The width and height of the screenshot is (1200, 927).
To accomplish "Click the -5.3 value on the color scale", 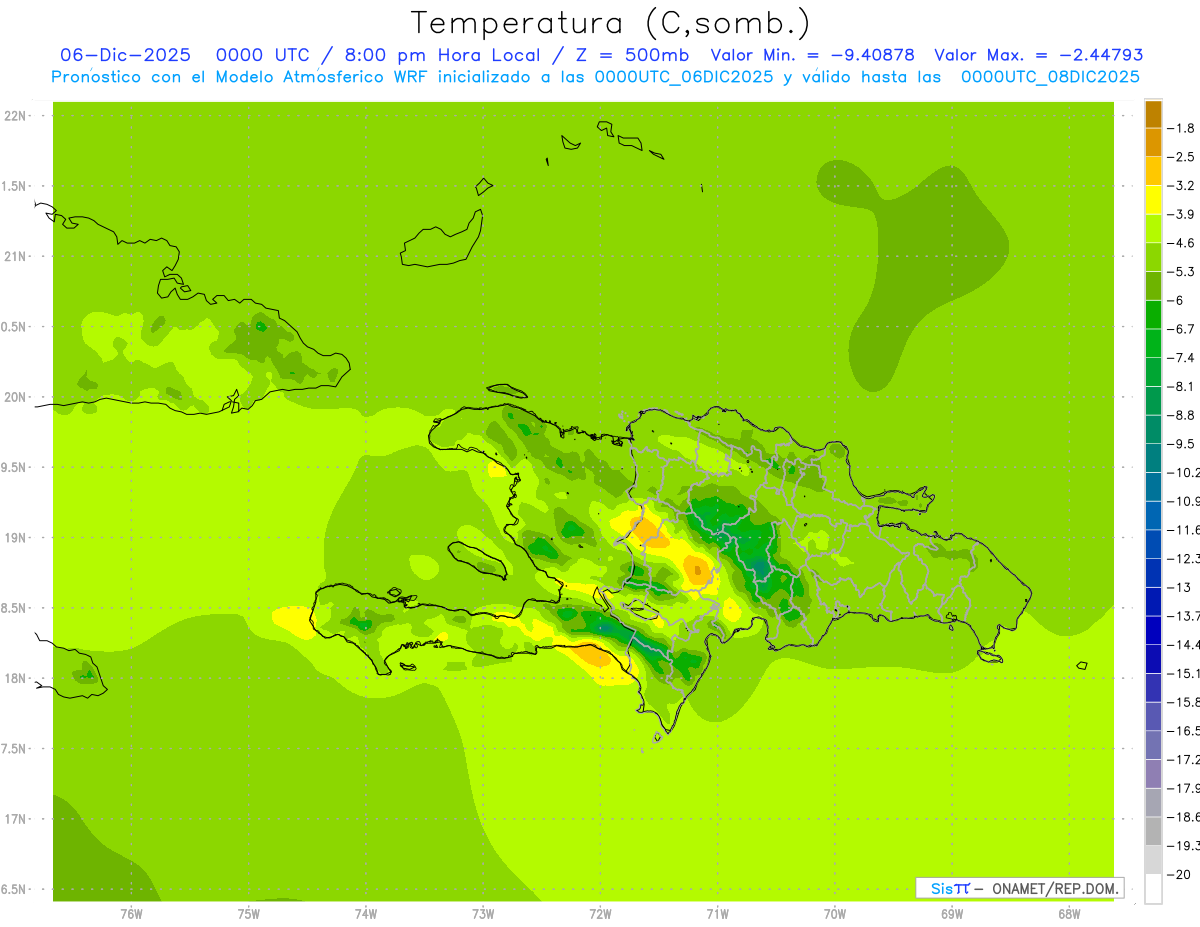I will point(1182,271).
